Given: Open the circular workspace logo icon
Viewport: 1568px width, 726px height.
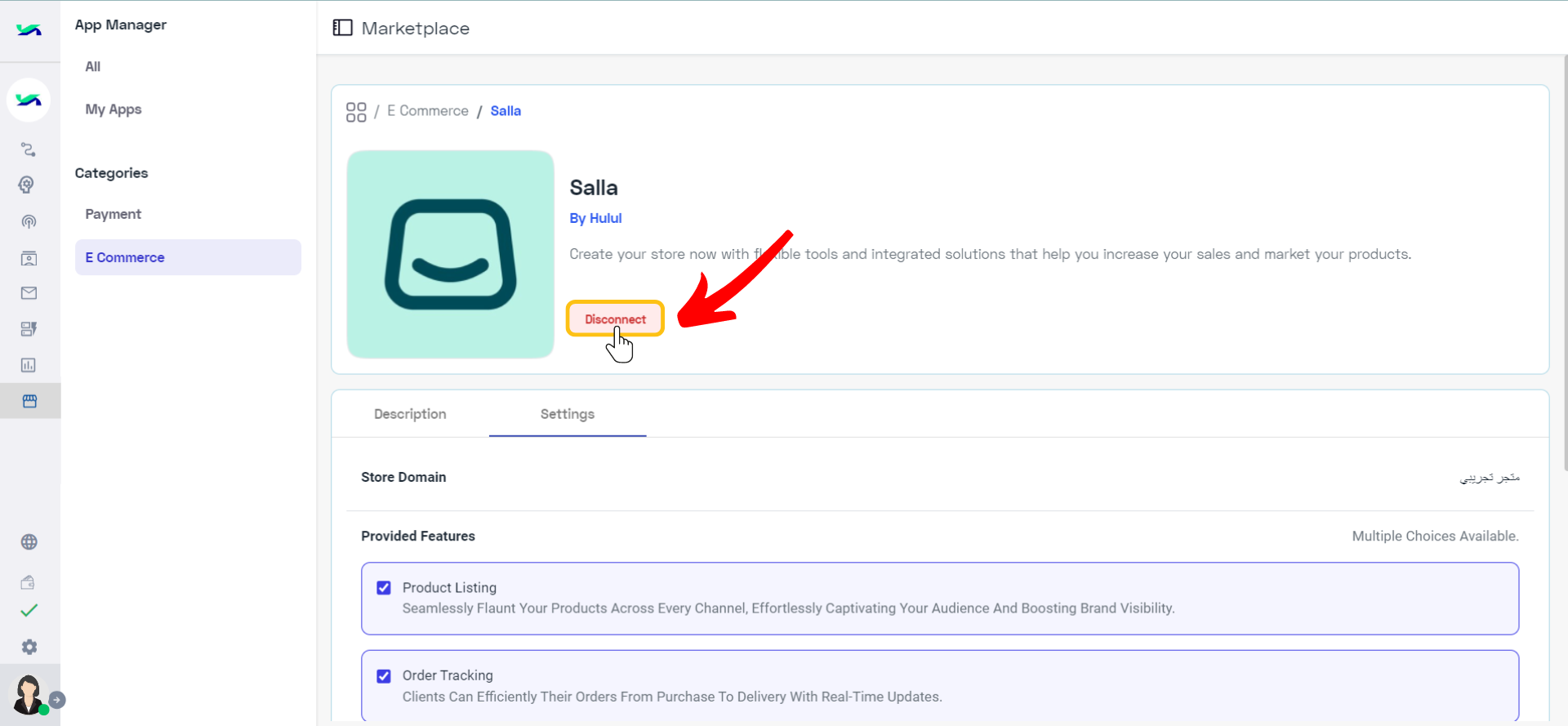Looking at the screenshot, I should (x=29, y=100).
